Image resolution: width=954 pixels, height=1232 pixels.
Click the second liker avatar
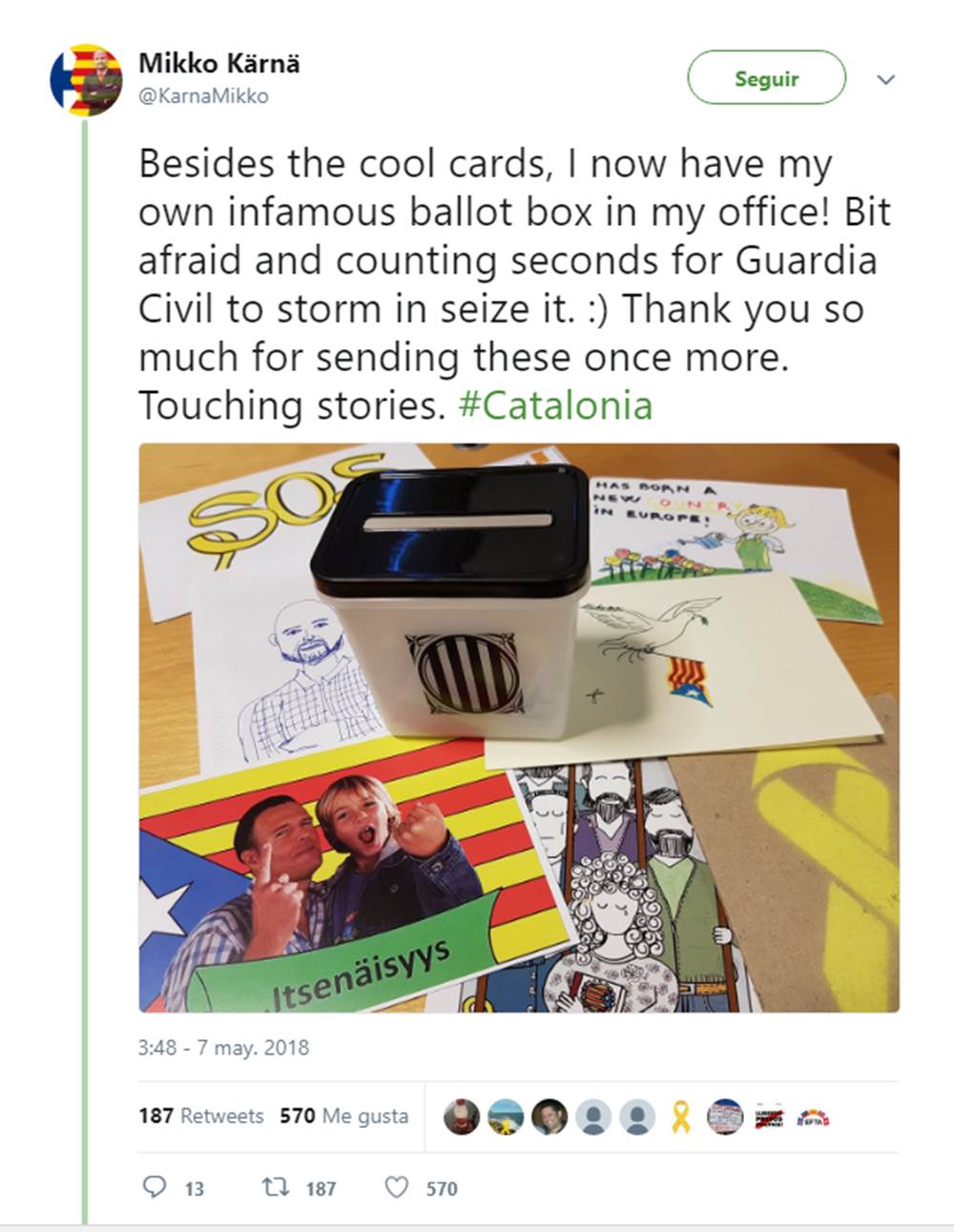point(506,1117)
